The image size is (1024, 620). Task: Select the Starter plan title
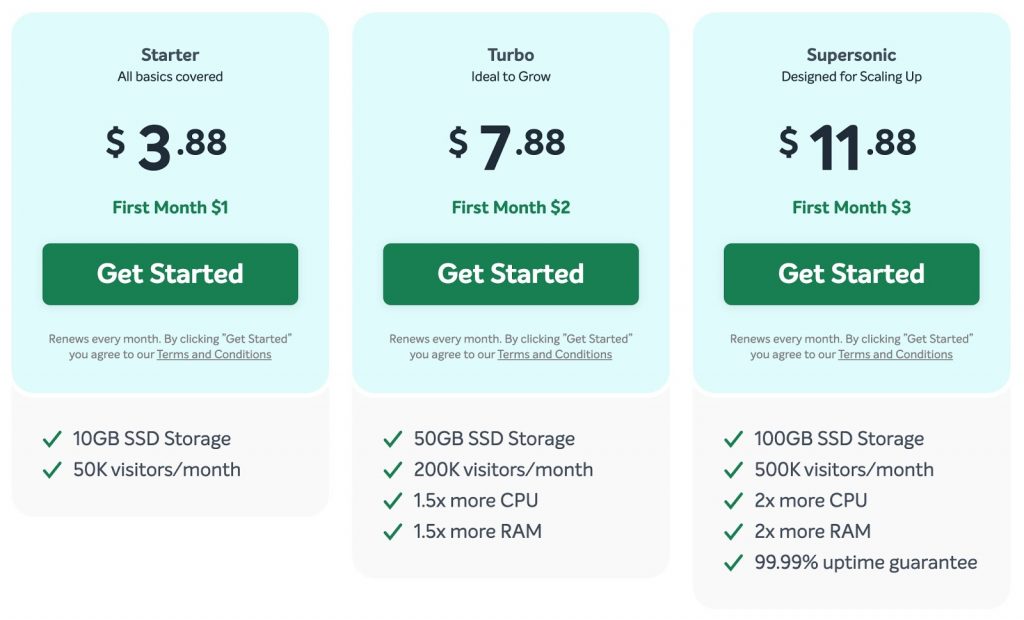pos(170,55)
